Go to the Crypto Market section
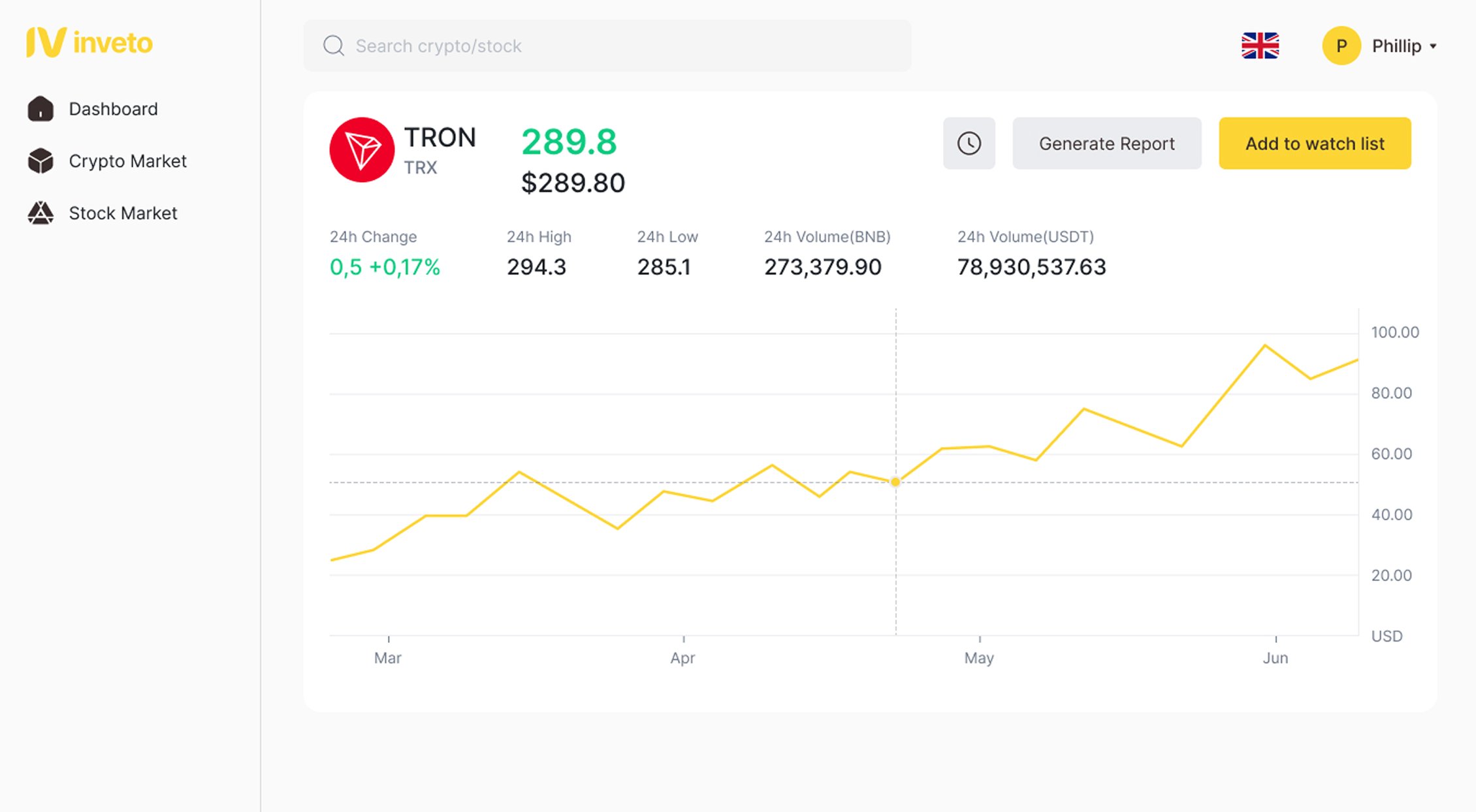Image resolution: width=1476 pixels, height=812 pixels. click(127, 161)
